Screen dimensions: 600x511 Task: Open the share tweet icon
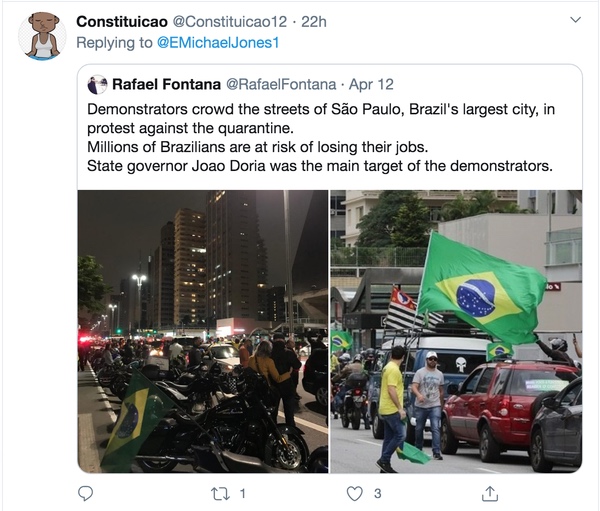[x=490, y=493]
